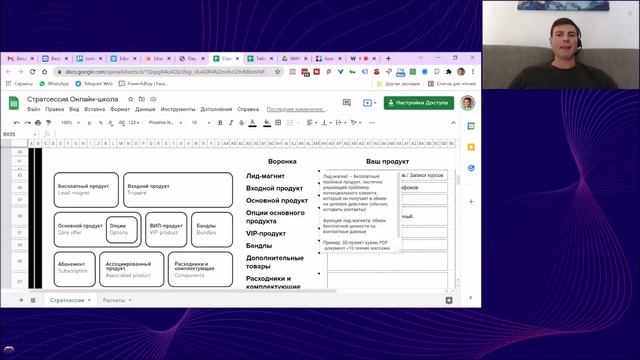Click the green Настройки Доступа share button
This screenshot has height=360, width=640.
(x=418, y=103)
